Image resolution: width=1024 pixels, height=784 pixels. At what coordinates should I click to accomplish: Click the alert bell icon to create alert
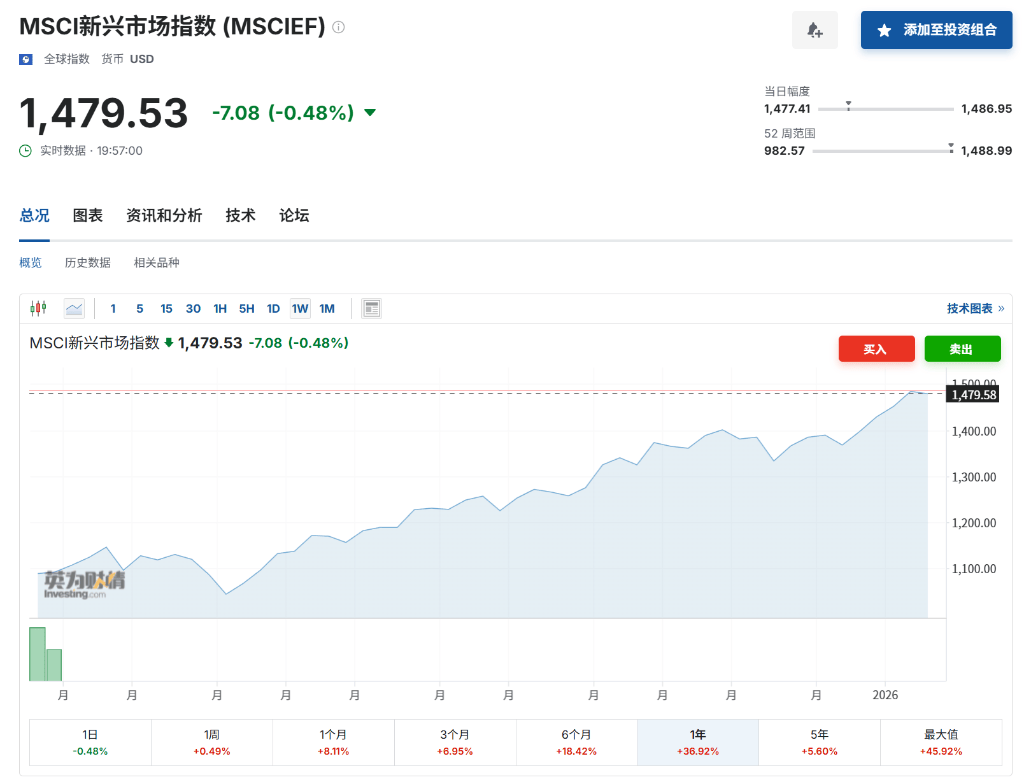pyautogui.click(x=814, y=30)
